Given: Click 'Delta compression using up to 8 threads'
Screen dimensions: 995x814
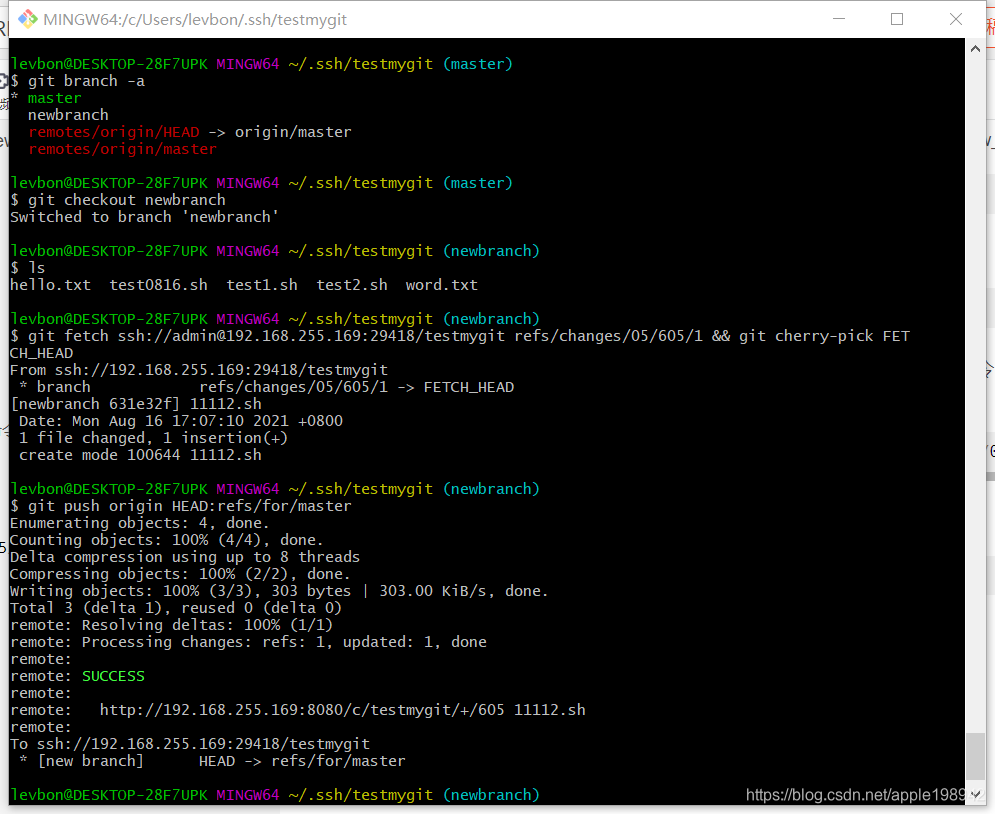Looking at the screenshot, I should (x=185, y=557).
